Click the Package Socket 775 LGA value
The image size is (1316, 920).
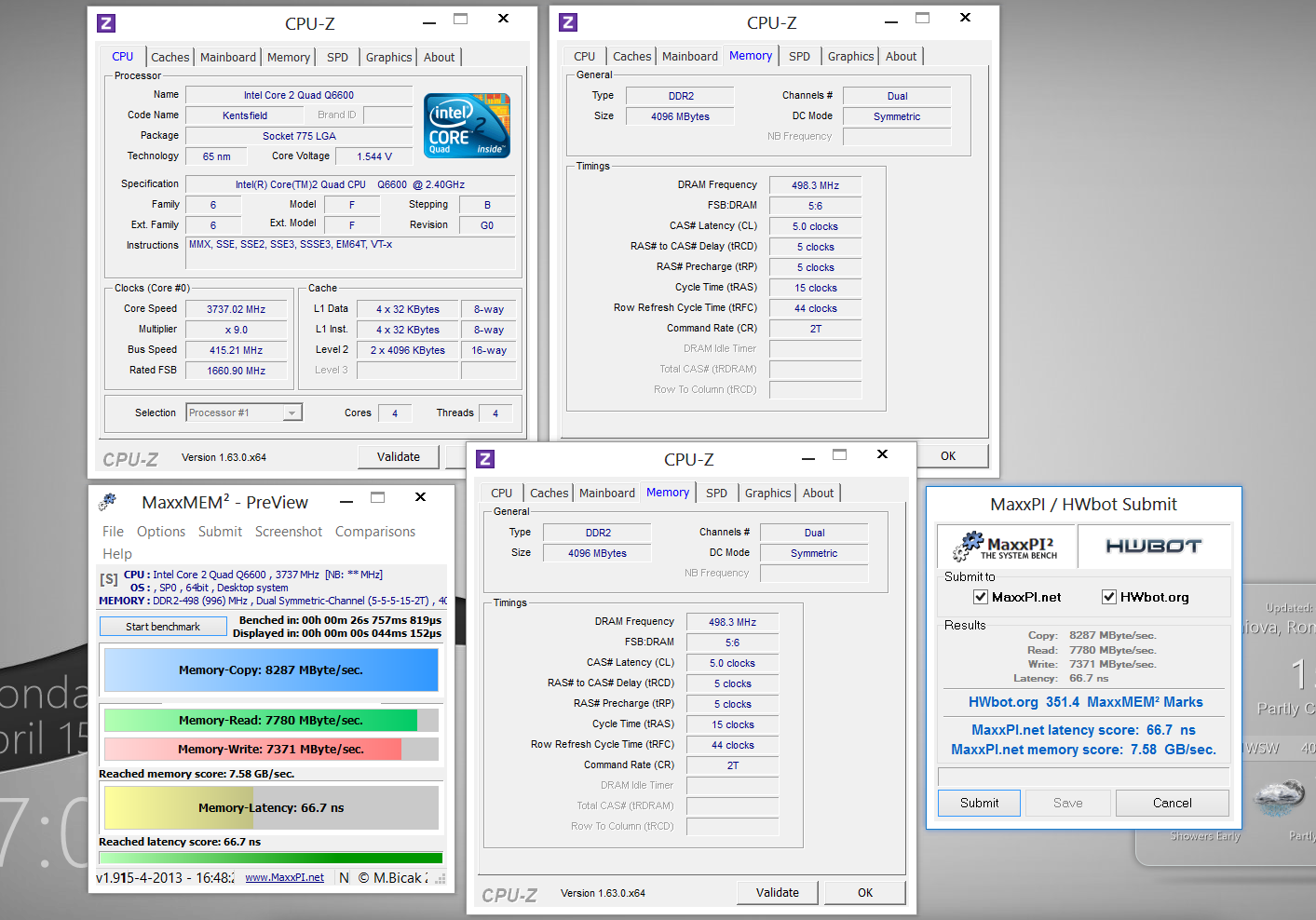coord(299,136)
